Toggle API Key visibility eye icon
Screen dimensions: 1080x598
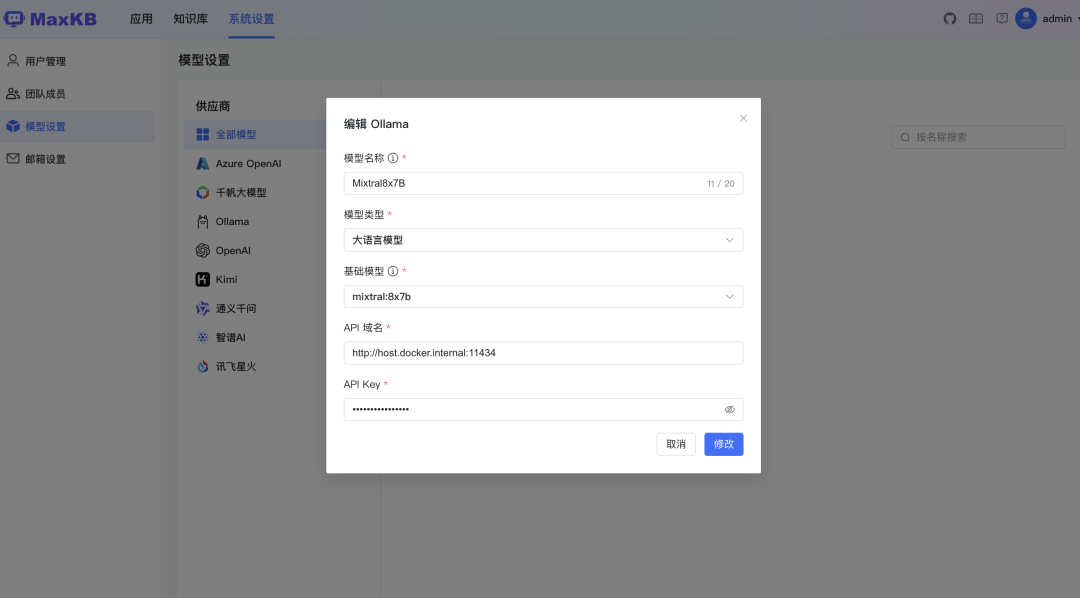pyautogui.click(x=729, y=409)
